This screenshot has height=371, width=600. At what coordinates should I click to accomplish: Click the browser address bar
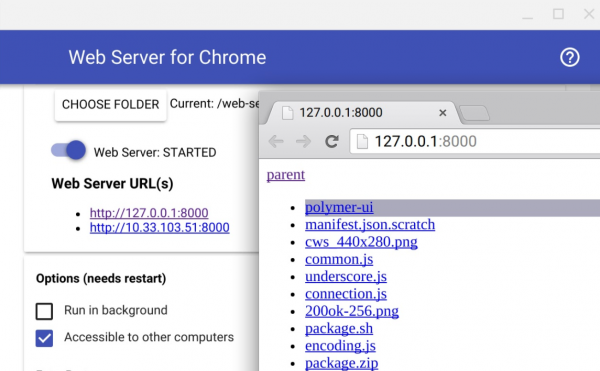(475, 142)
